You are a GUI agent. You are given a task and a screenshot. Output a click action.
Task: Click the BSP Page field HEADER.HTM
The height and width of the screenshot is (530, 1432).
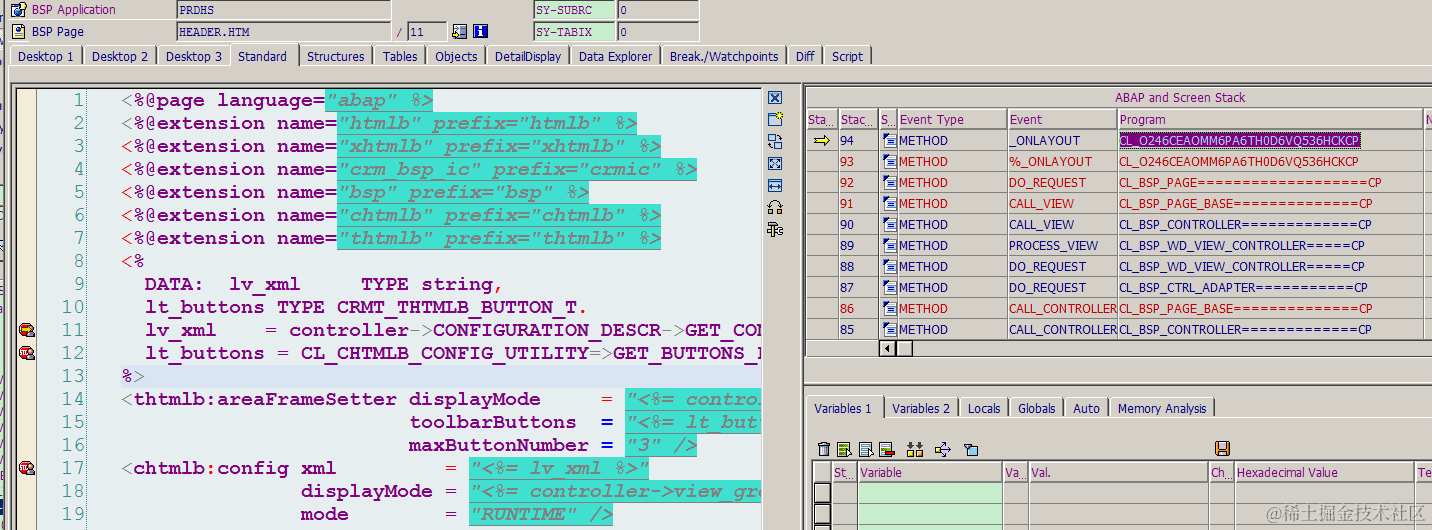284,32
